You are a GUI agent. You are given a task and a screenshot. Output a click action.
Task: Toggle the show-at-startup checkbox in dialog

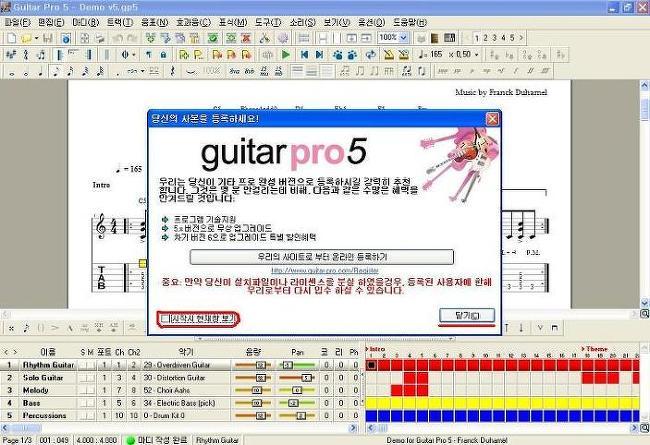coord(166,319)
